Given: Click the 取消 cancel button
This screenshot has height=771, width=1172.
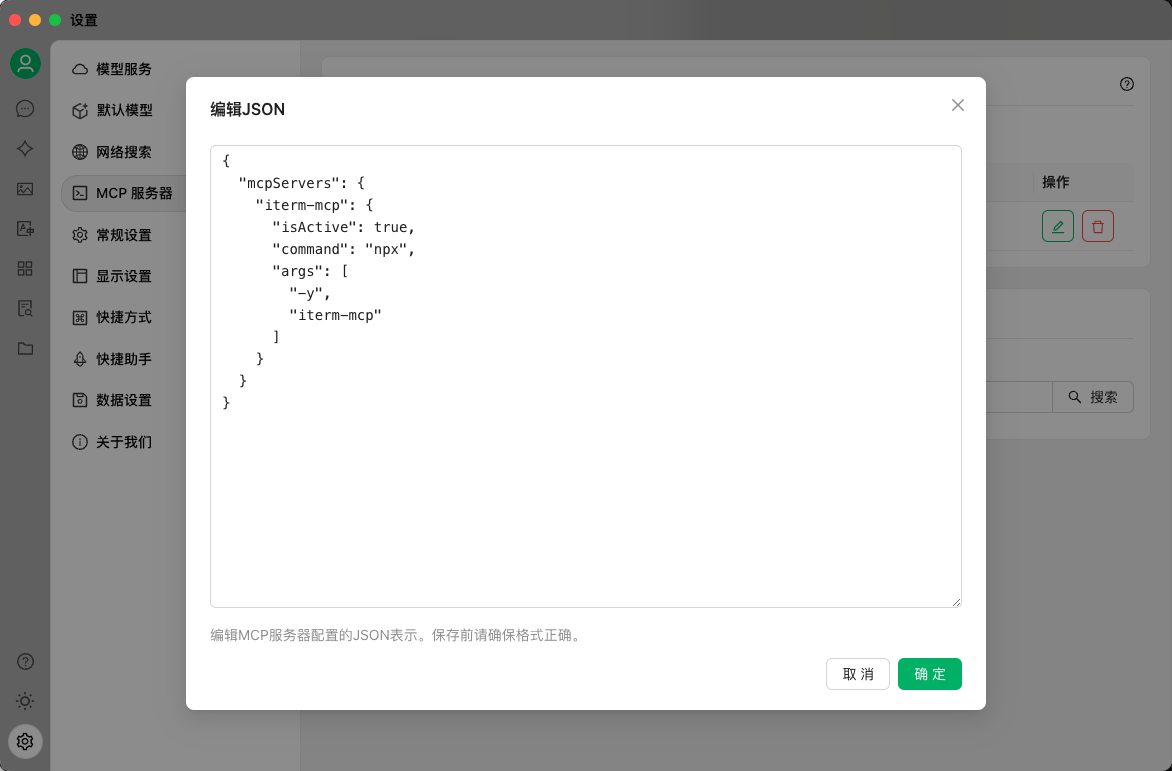Looking at the screenshot, I should coord(857,674).
